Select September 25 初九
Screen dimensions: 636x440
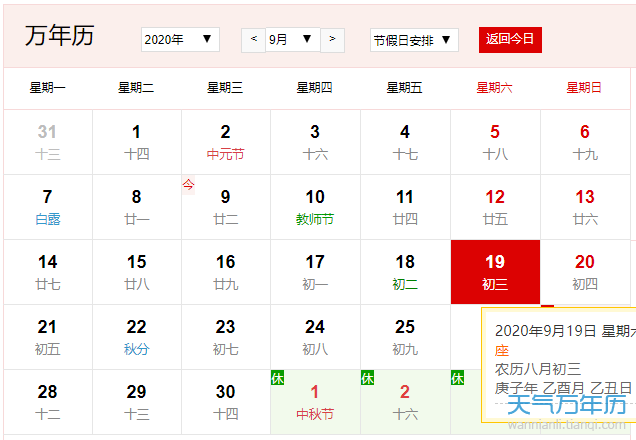point(405,337)
